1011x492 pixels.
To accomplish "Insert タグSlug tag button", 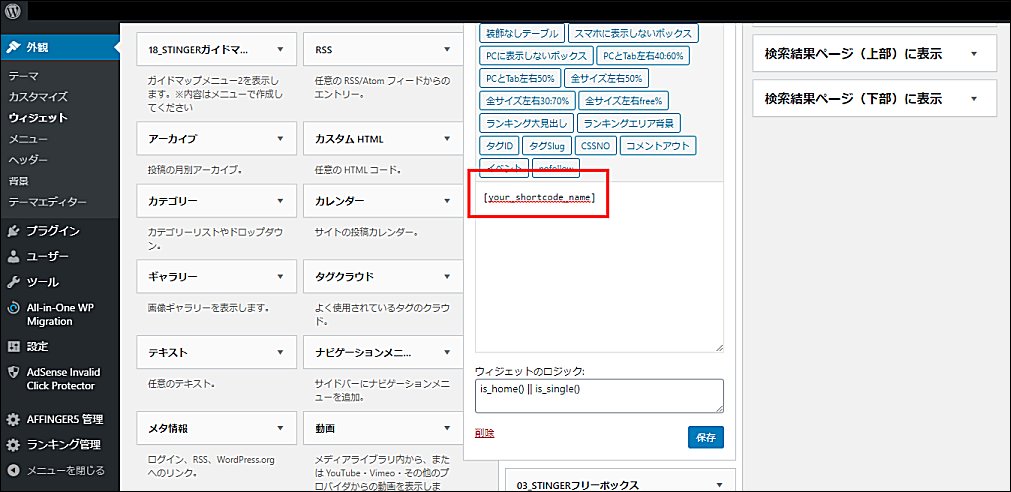I will pos(547,146).
